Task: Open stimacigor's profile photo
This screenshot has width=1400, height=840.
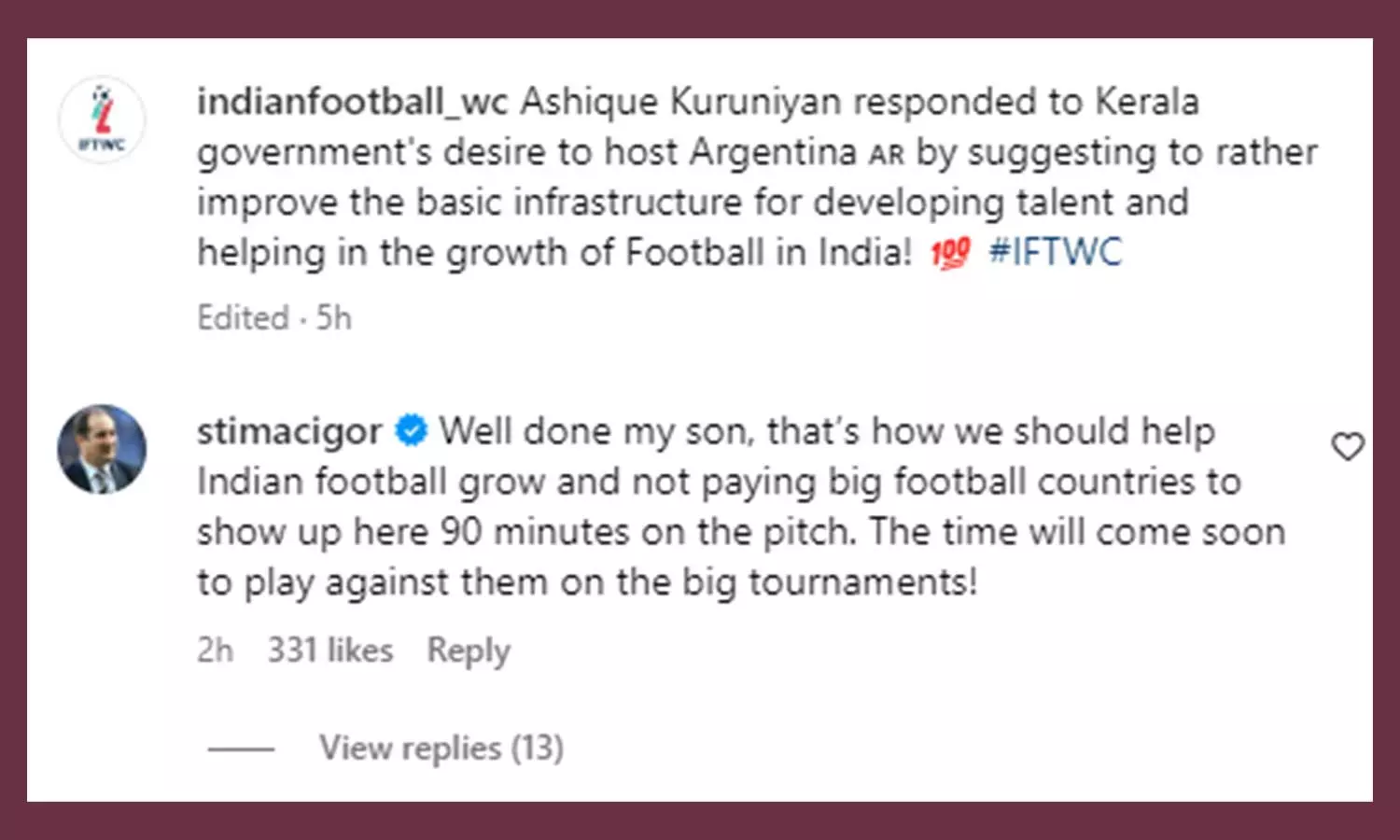Action: tap(102, 449)
